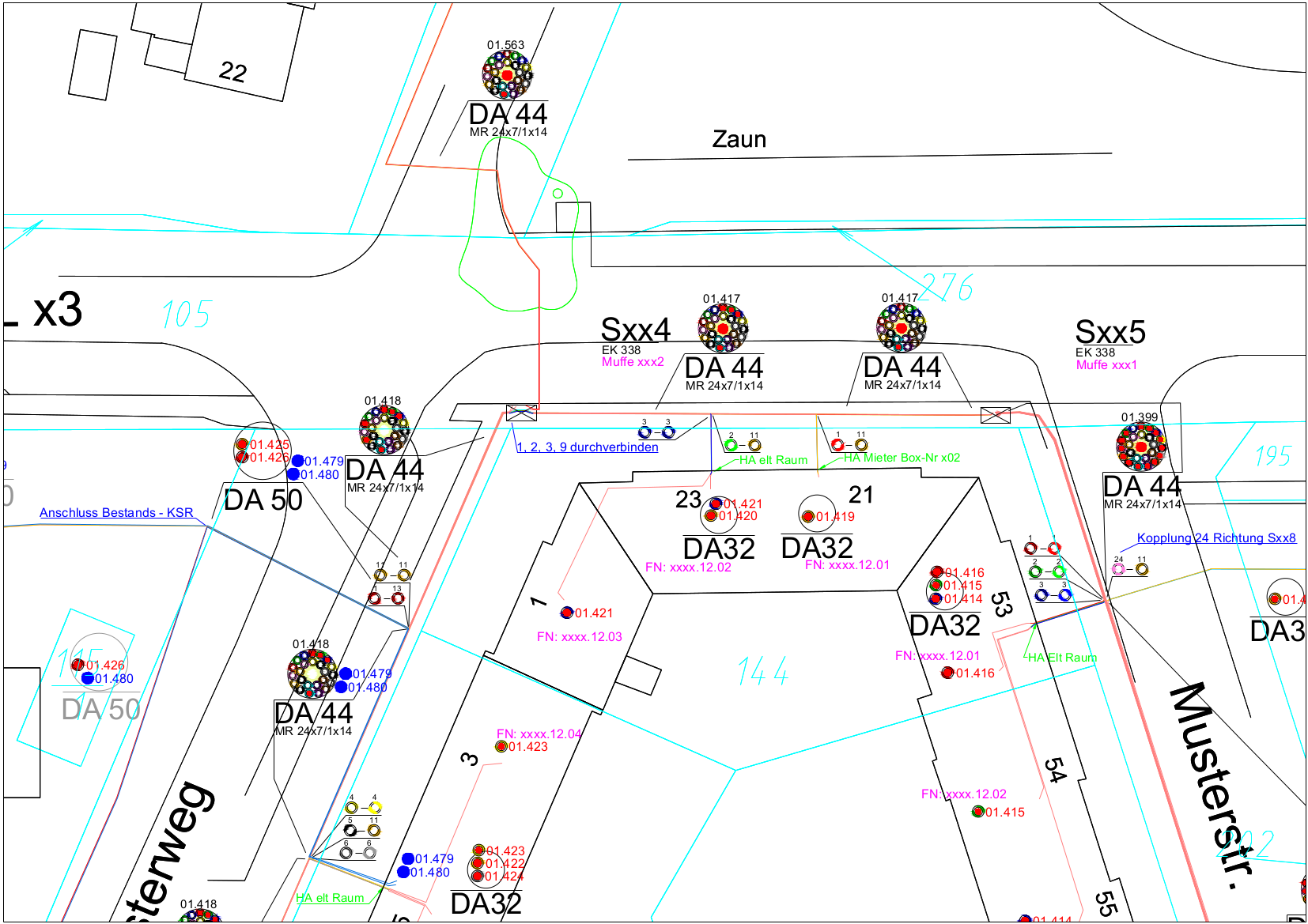This screenshot has width=1308, height=924.
Task: Open the '1, 2, 3, 9 durchverbinden' link
Action: click(587, 447)
